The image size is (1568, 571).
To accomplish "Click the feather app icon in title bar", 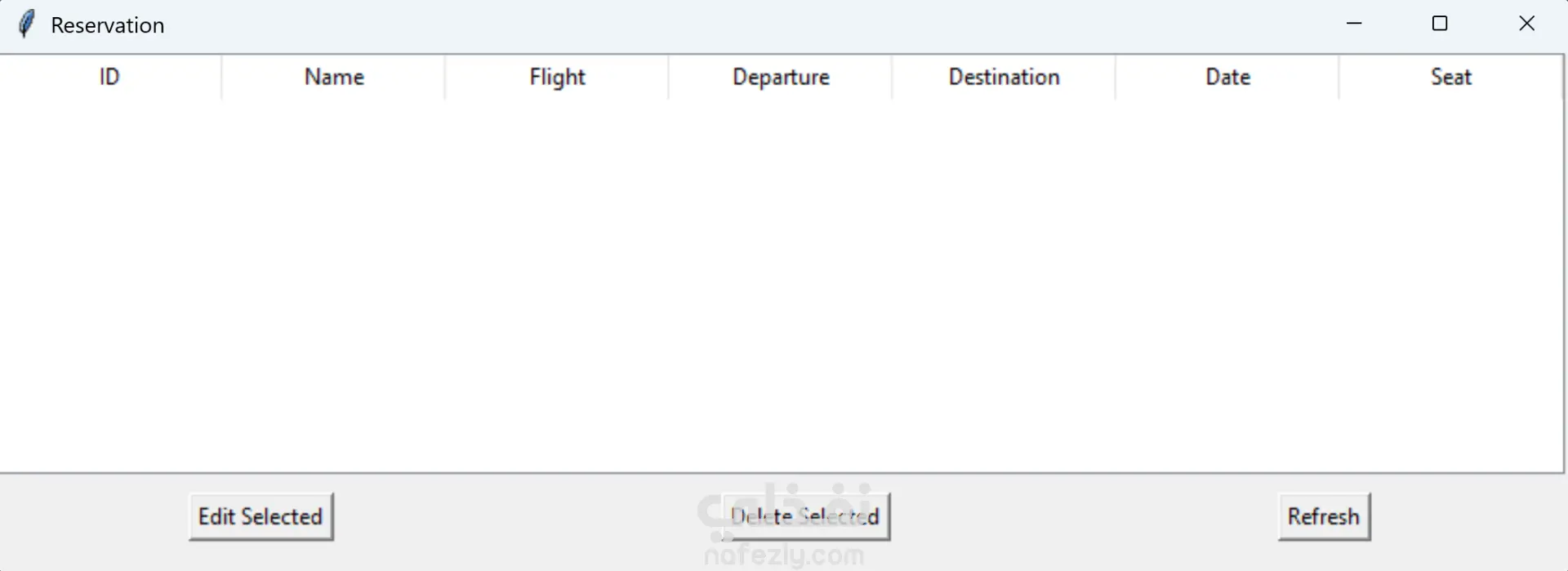I will (26, 25).
